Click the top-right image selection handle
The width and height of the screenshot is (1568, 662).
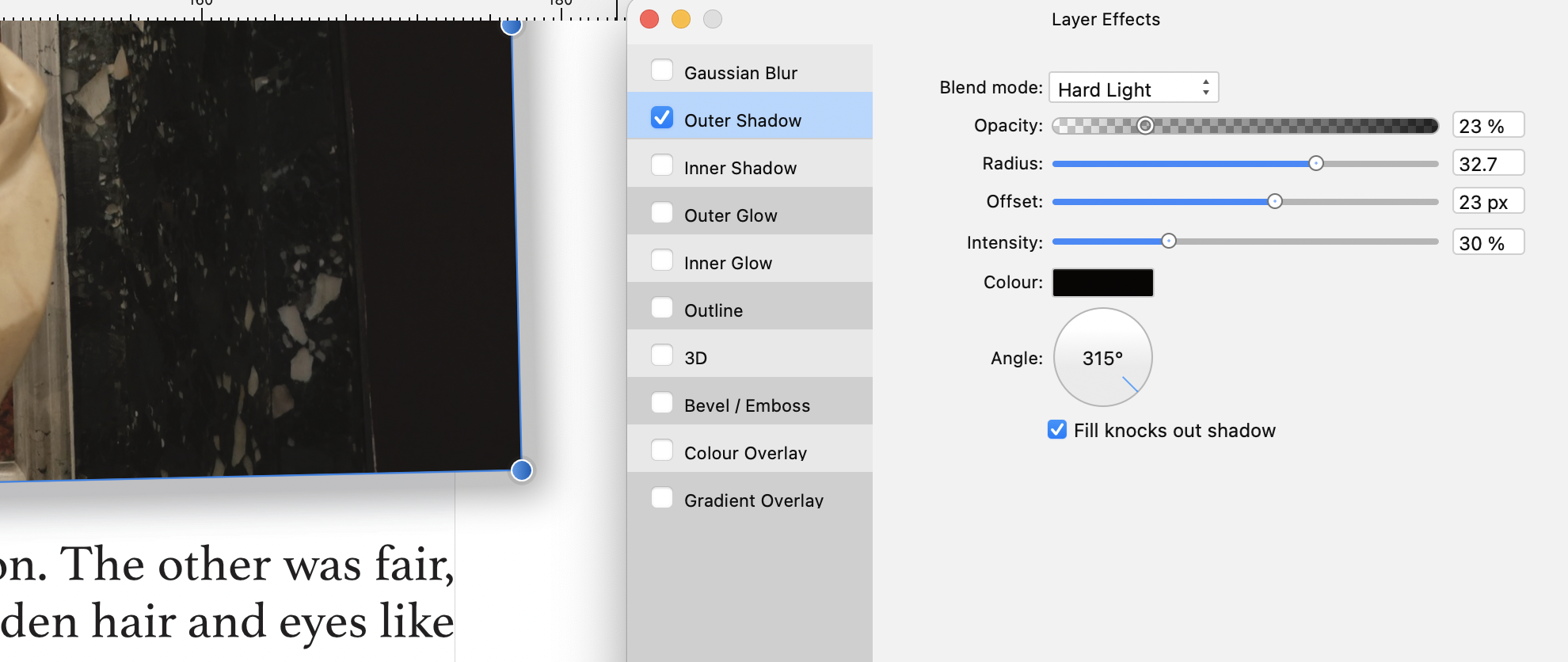tap(512, 25)
